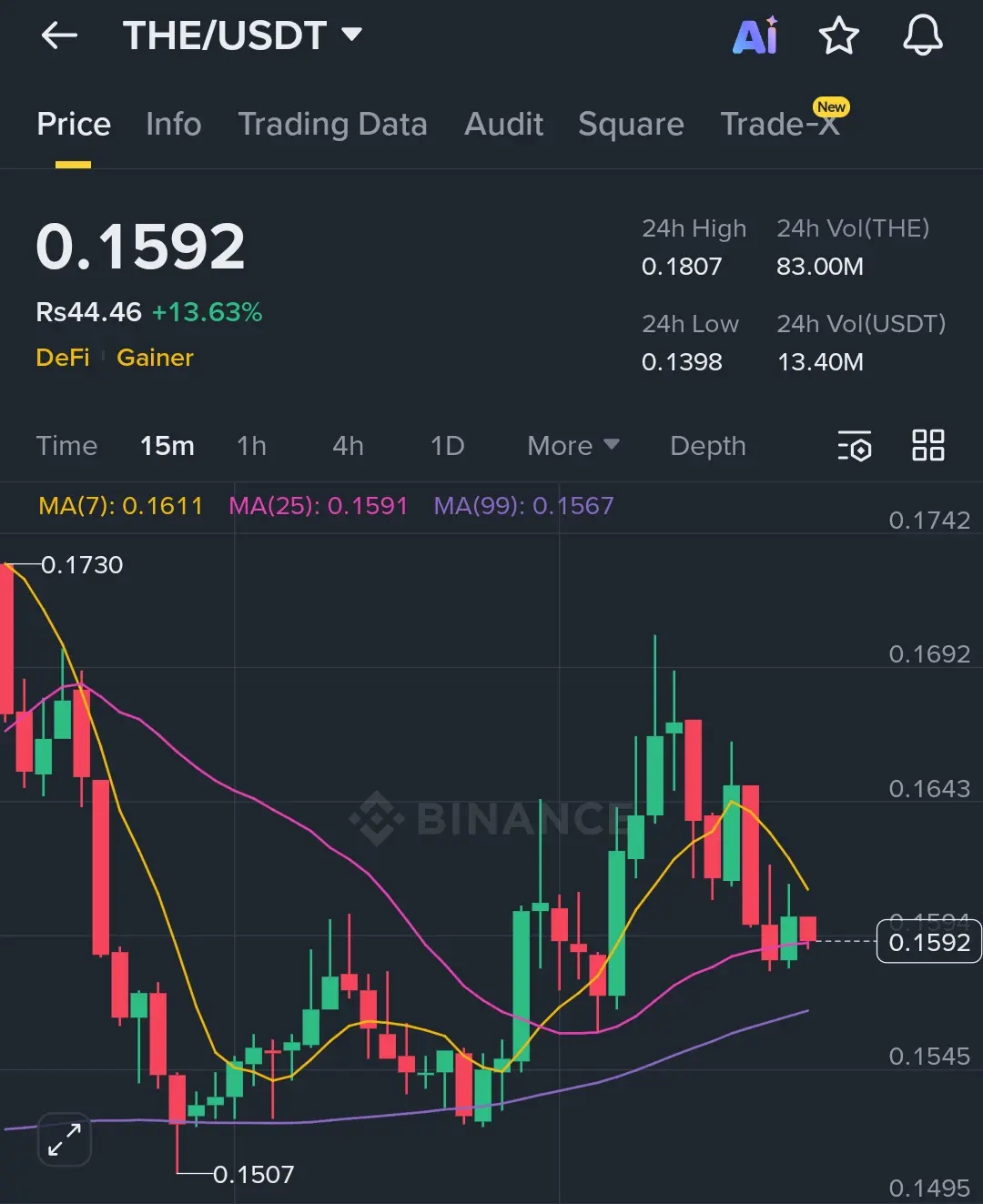Tap the DeFi category tag
The width and height of the screenshot is (983, 1204).
63,358
